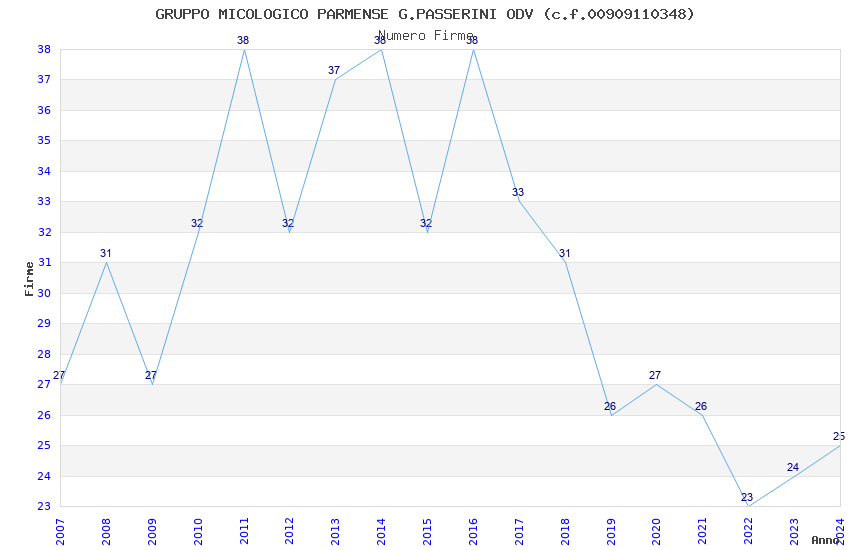The height and width of the screenshot is (550, 850).
Task: Click the y-axis tick label 31
Action: (44, 262)
